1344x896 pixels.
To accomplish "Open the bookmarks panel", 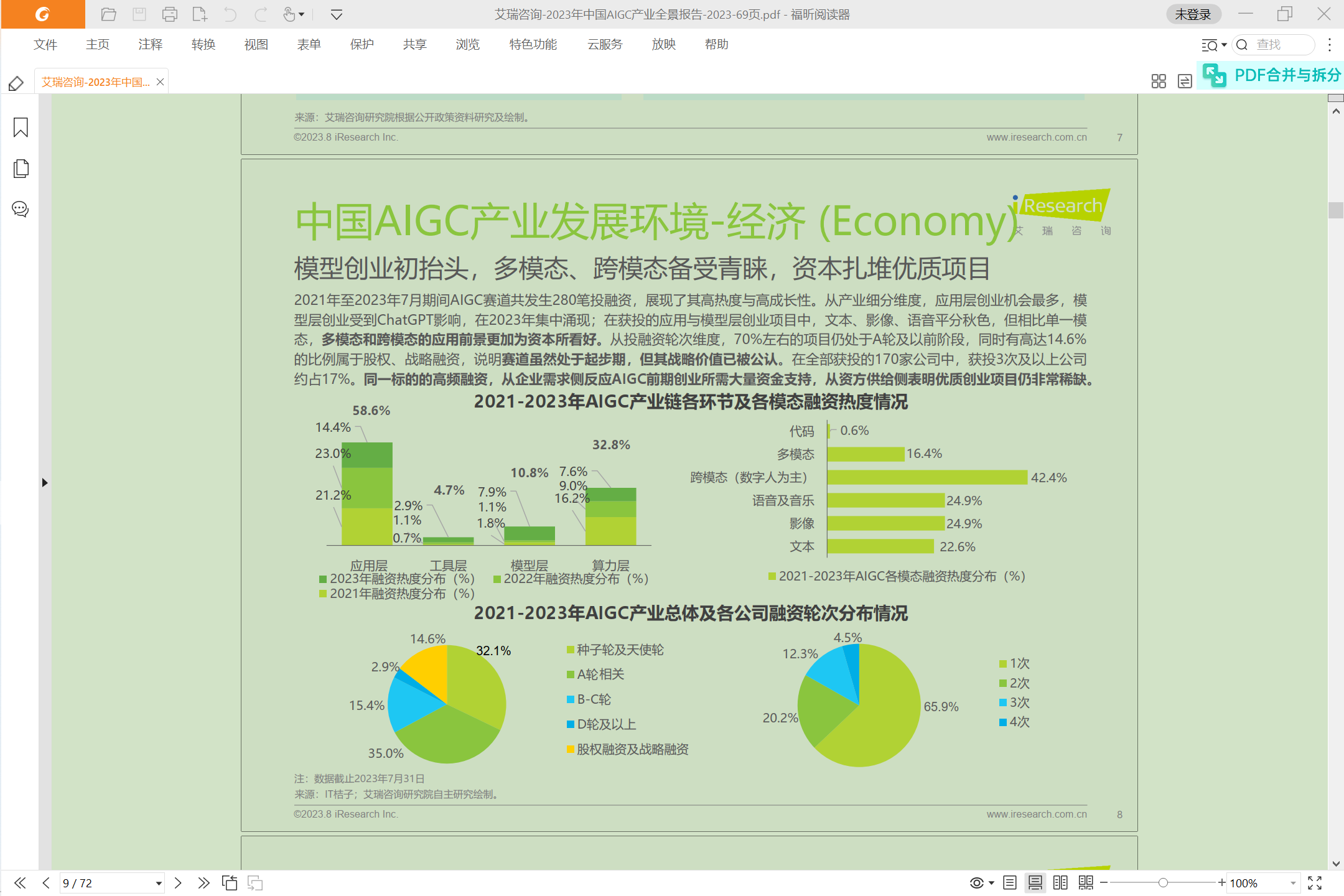I will tap(21, 128).
